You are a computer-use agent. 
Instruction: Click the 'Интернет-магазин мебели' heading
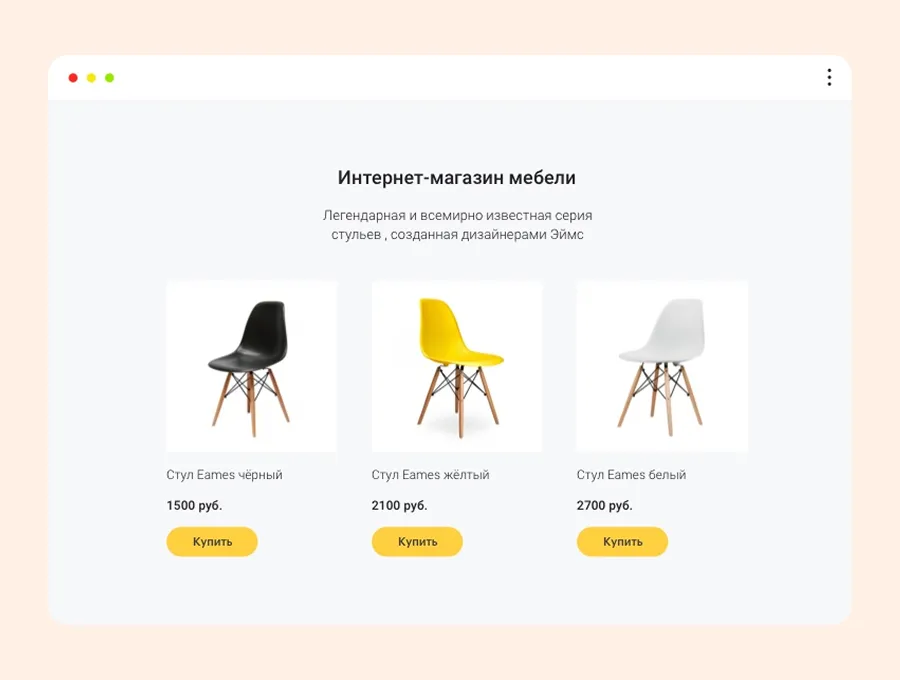point(457,177)
